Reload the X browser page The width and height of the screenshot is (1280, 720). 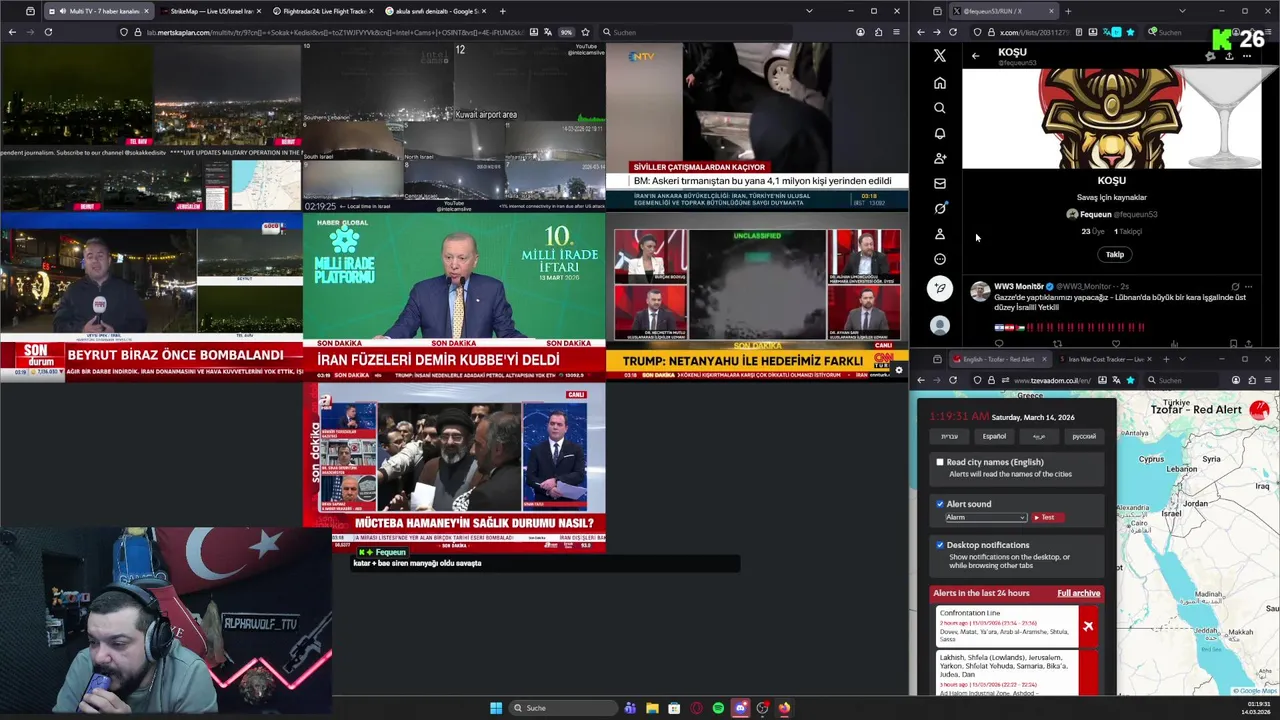coord(952,32)
